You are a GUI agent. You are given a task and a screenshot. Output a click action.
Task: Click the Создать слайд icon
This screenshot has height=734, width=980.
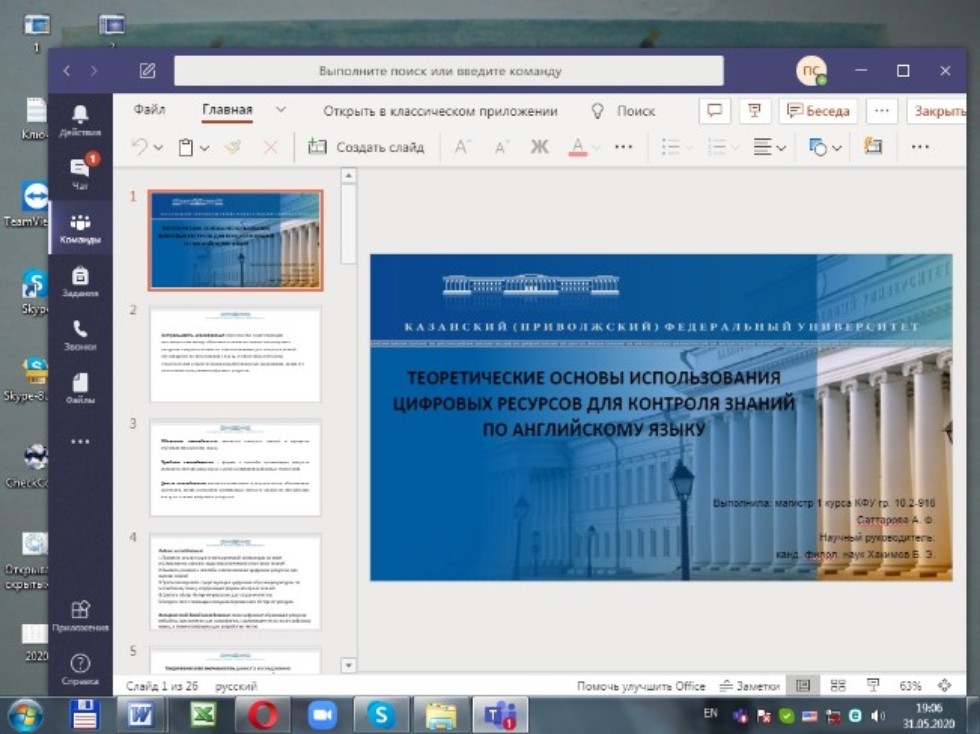tap(316, 147)
